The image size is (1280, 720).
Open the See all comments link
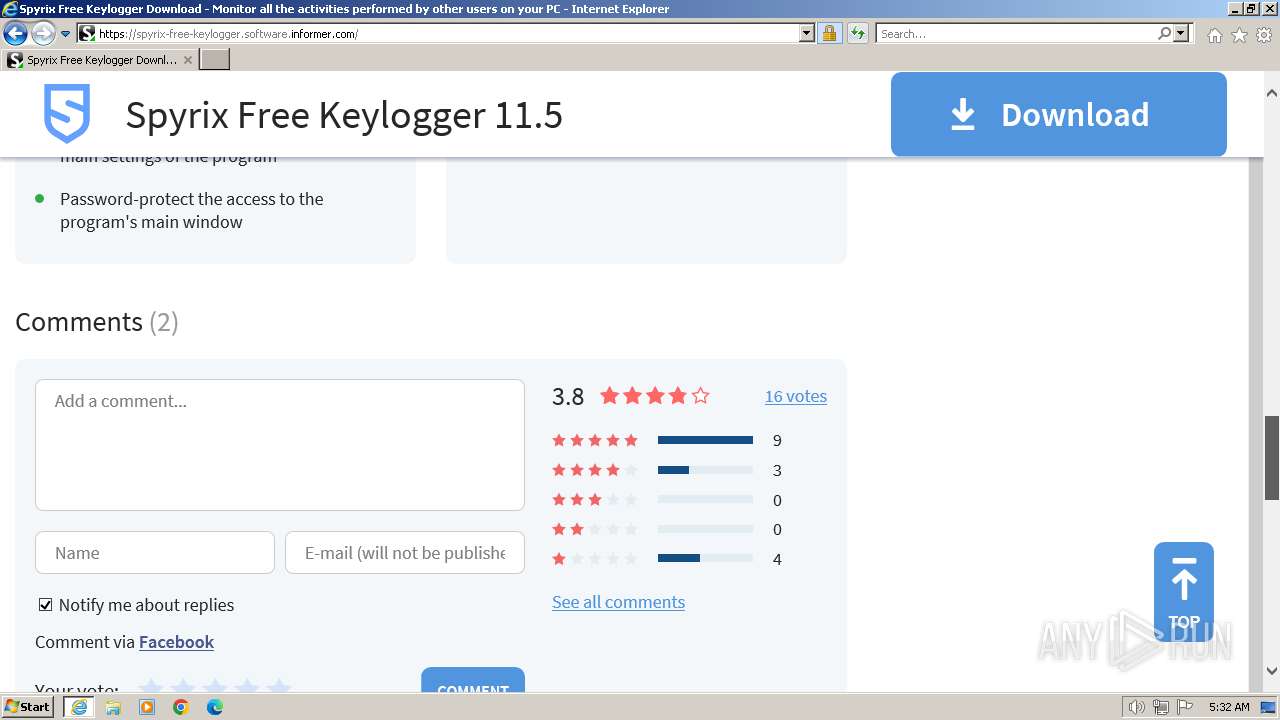(x=618, y=602)
